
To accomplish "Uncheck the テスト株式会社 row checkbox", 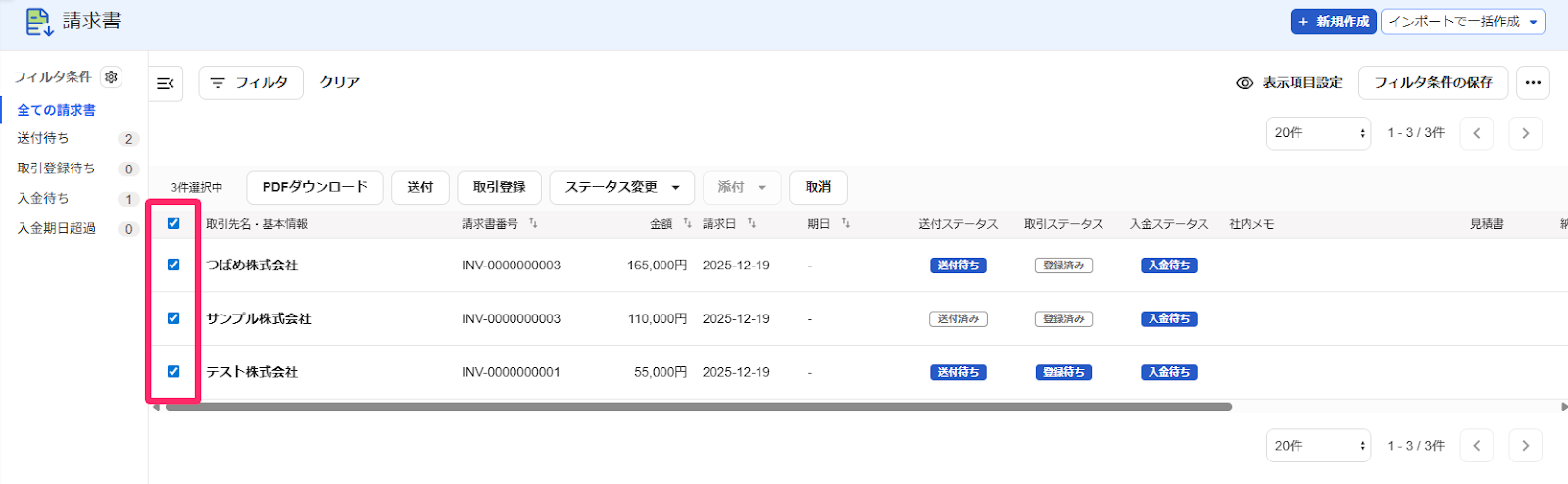I will click(173, 371).
